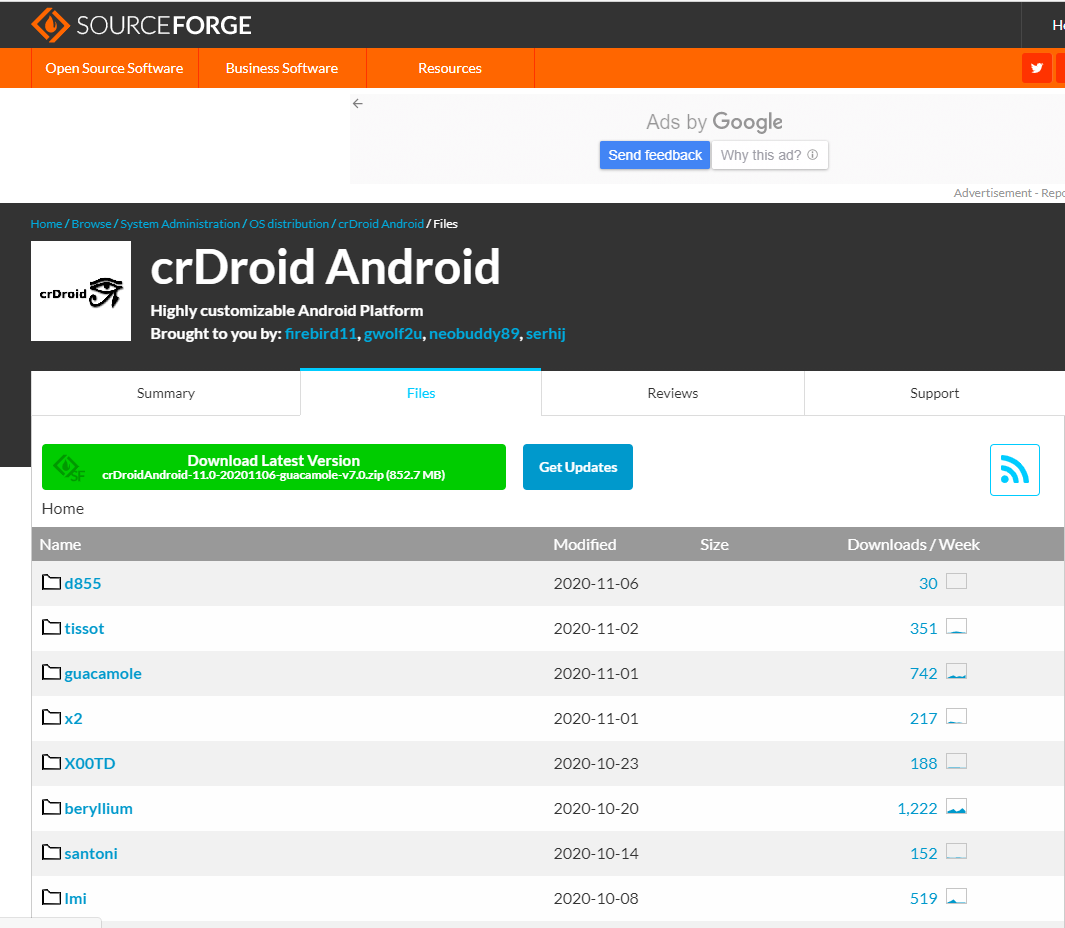The width and height of the screenshot is (1065, 928).
Task: Open the Resources menu
Action: [x=450, y=68]
